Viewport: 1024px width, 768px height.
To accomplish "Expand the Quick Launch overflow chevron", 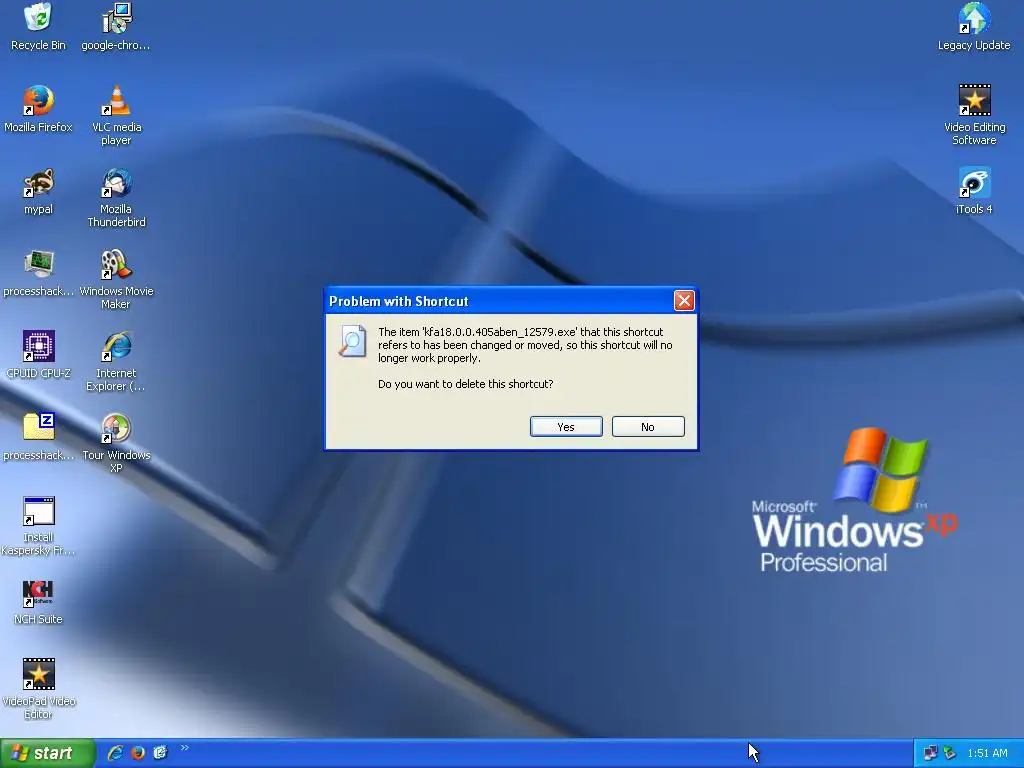I will point(184,748).
